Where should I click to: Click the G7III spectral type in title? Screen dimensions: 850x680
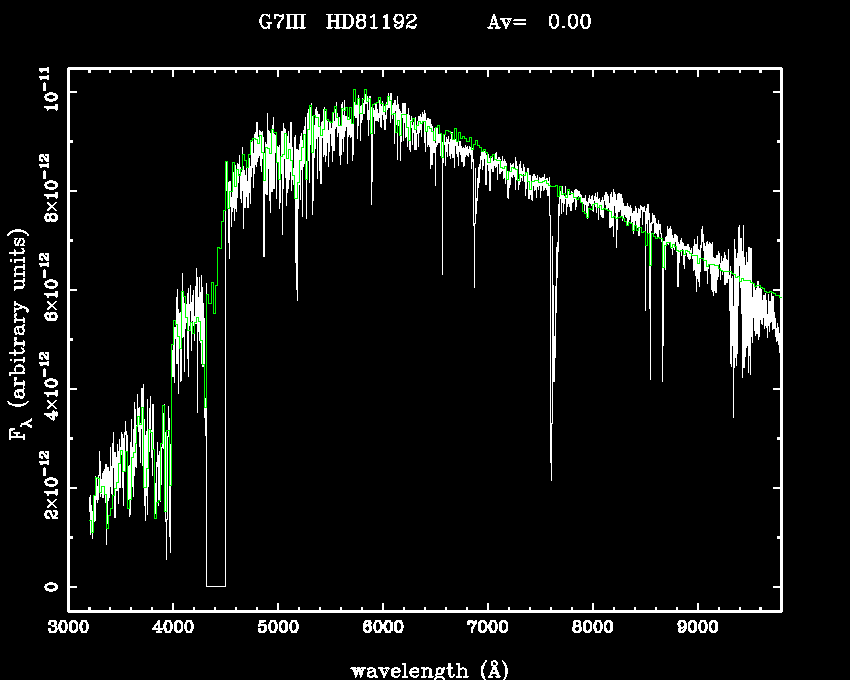282,22
